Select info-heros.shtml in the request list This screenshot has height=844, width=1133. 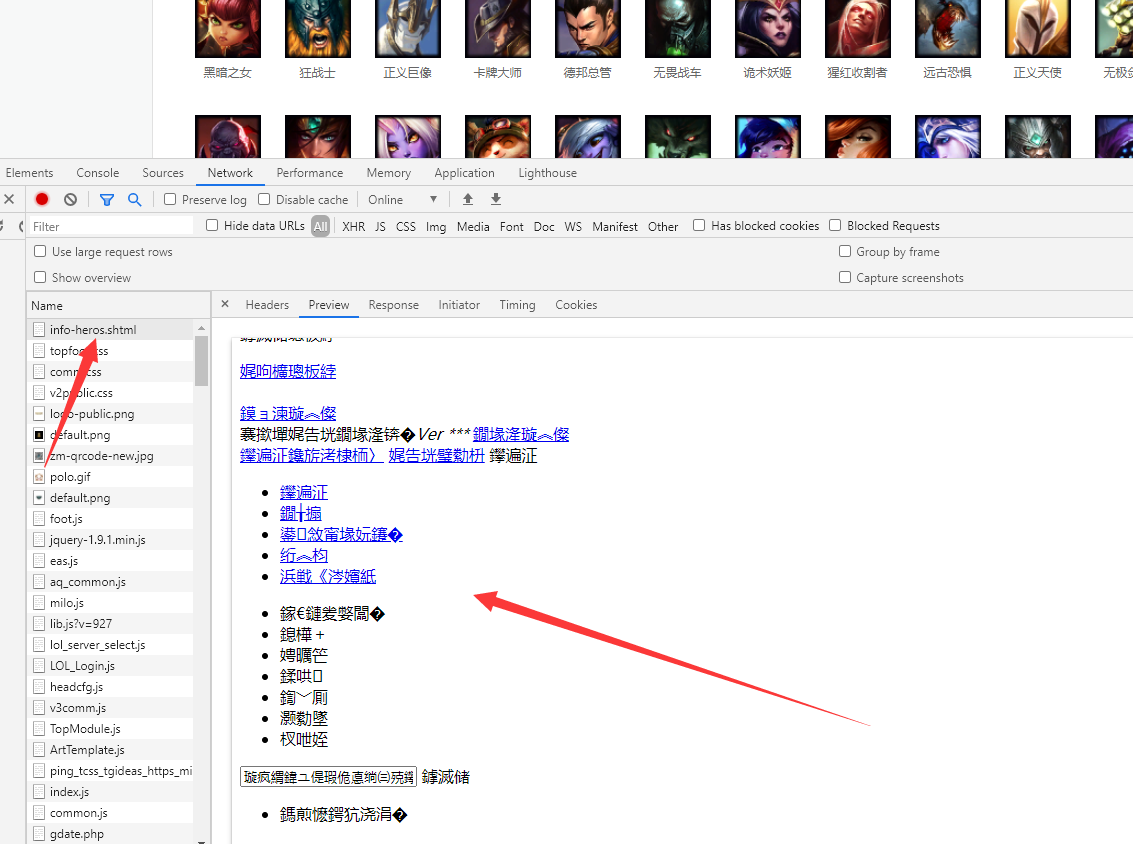92,328
